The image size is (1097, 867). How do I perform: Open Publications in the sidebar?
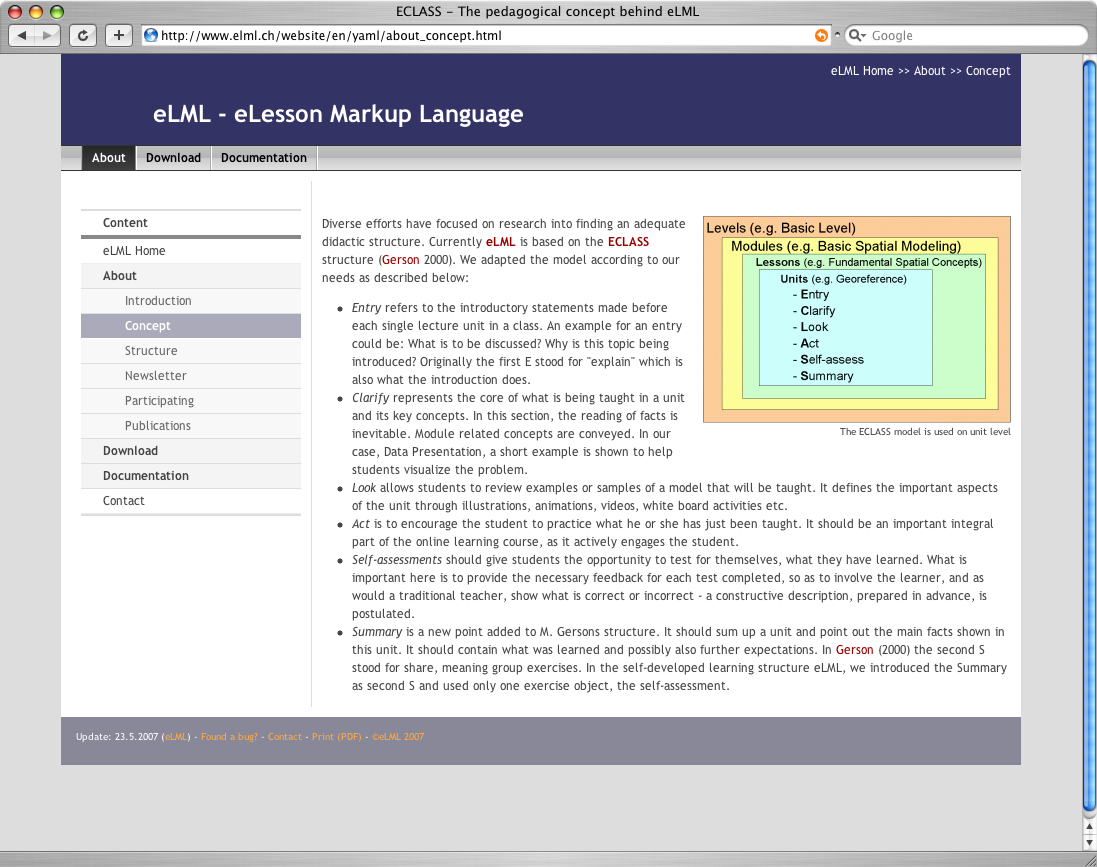click(191, 425)
